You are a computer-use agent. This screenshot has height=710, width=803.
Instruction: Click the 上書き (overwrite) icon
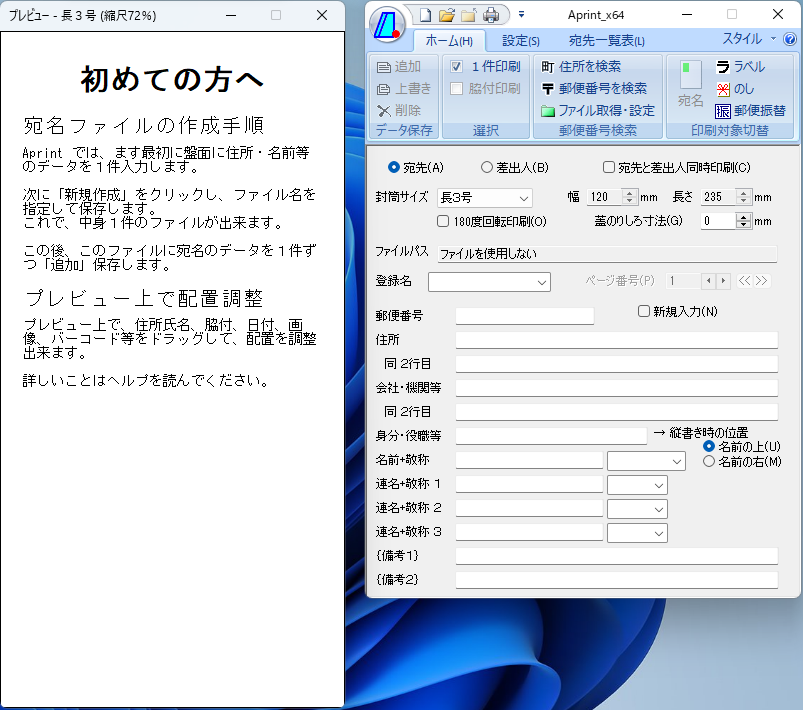click(x=384, y=89)
